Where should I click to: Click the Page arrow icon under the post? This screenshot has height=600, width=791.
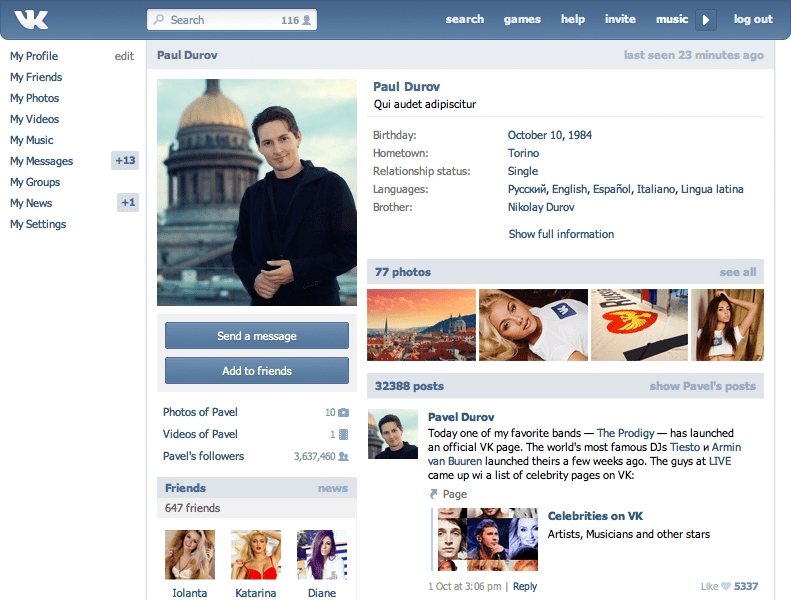pyautogui.click(x=434, y=494)
